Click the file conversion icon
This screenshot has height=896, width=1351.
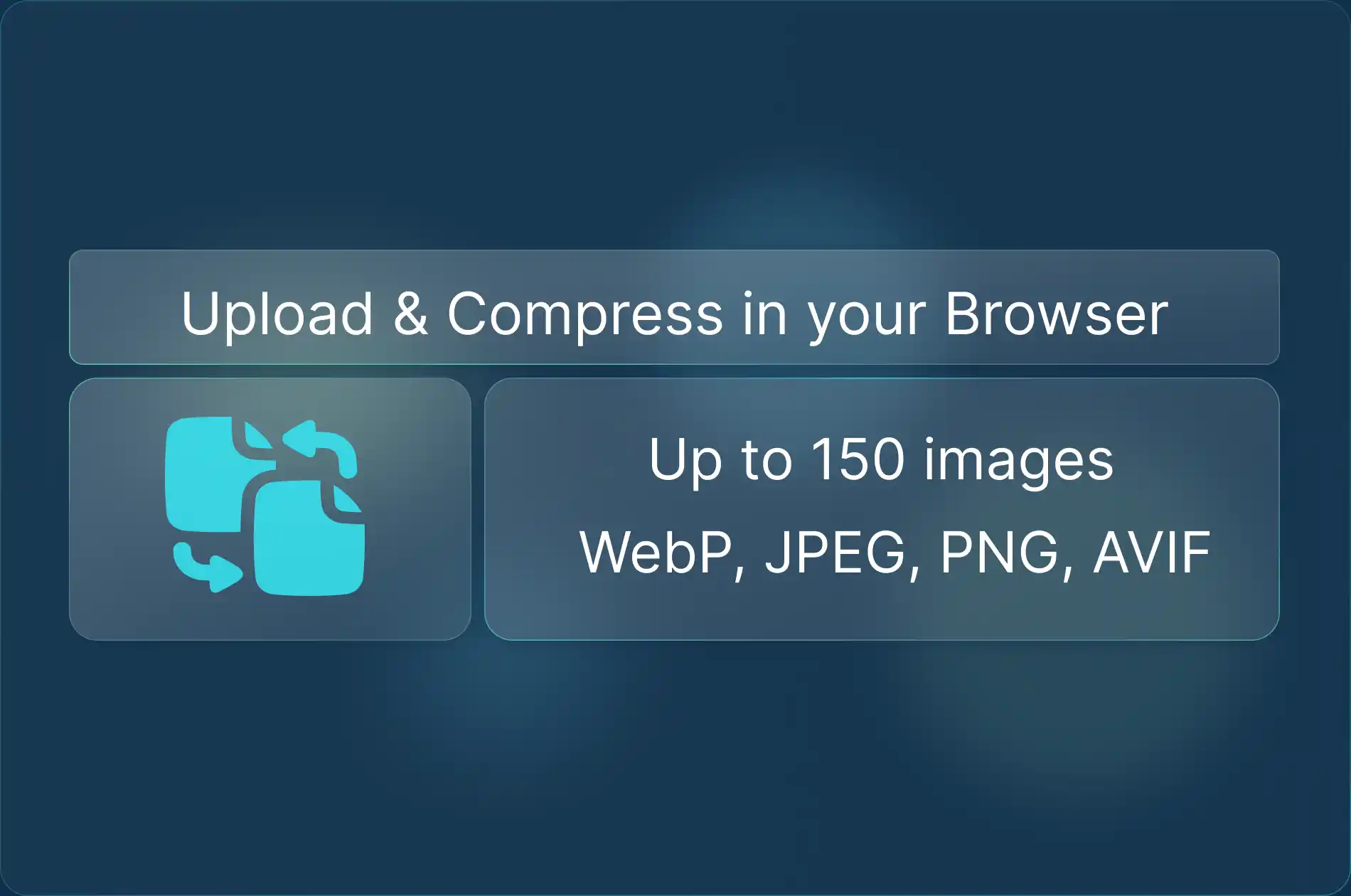pyautogui.click(x=265, y=506)
